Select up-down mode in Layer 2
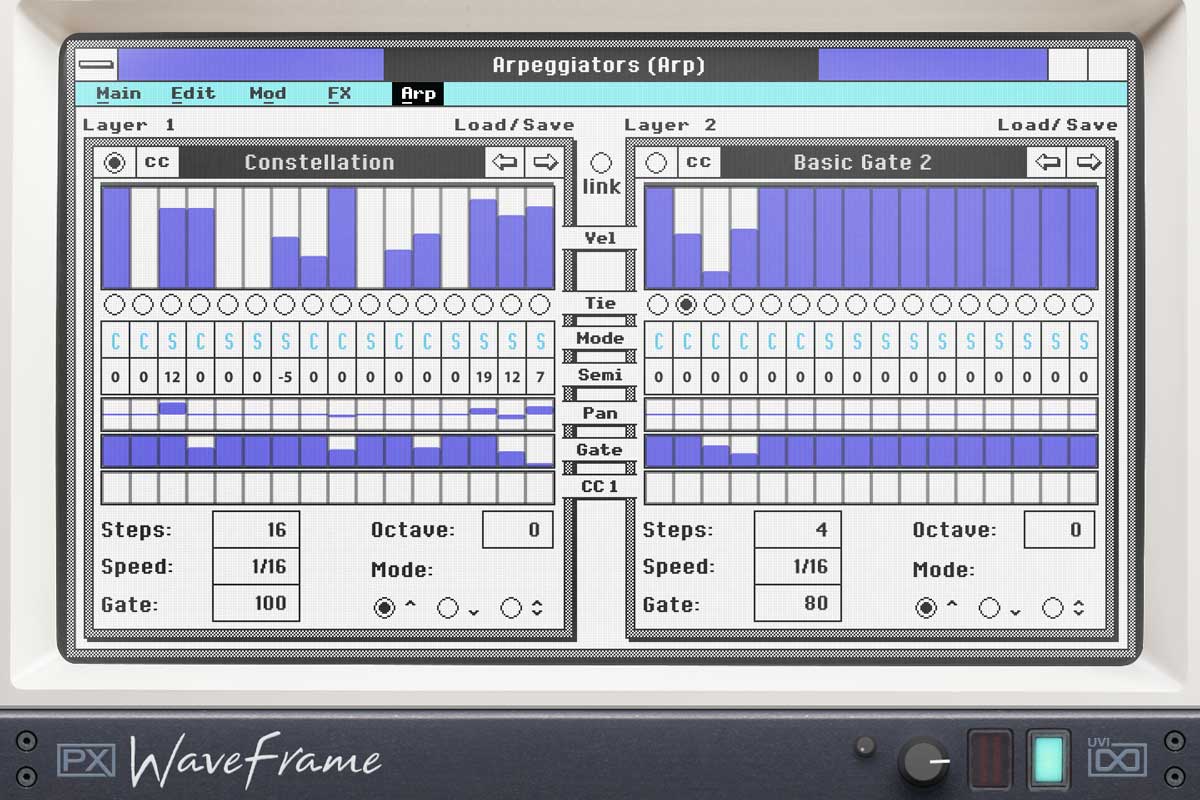 click(1052, 608)
